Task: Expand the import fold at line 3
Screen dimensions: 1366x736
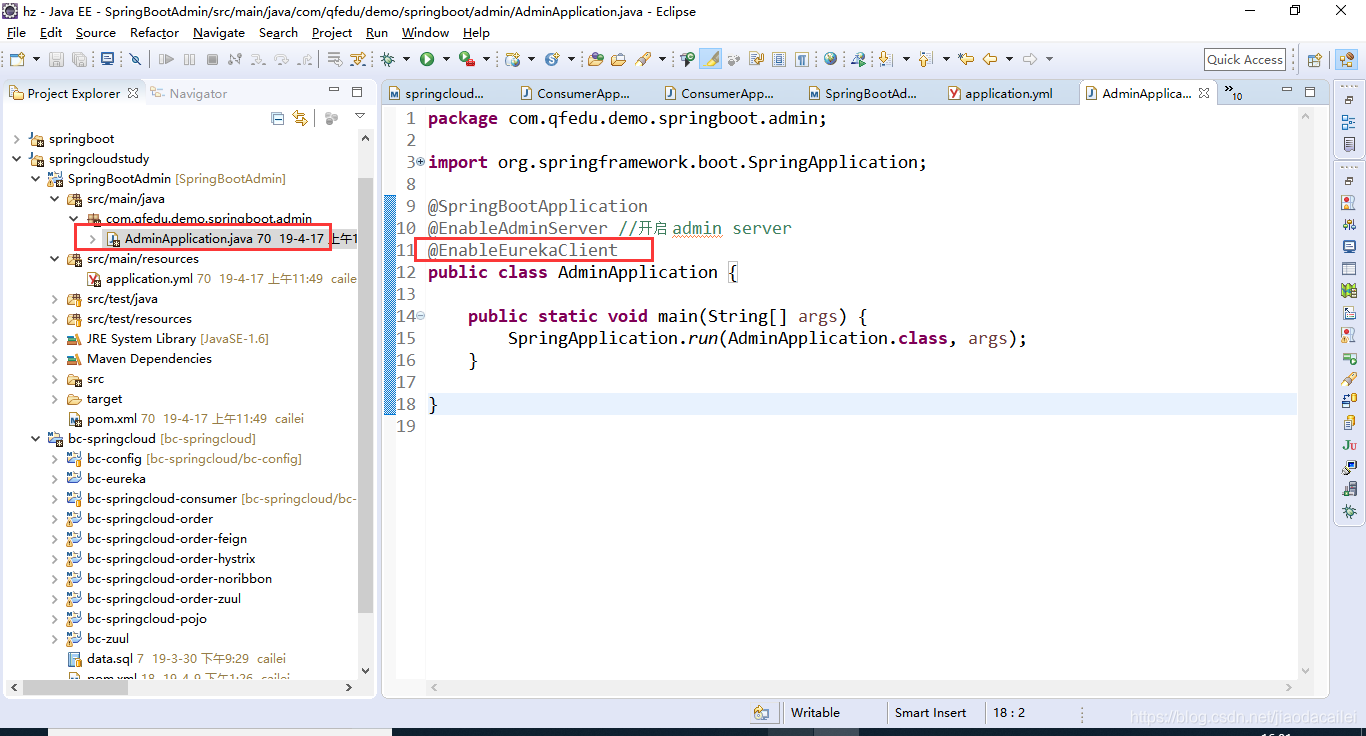Action: (420, 161)
